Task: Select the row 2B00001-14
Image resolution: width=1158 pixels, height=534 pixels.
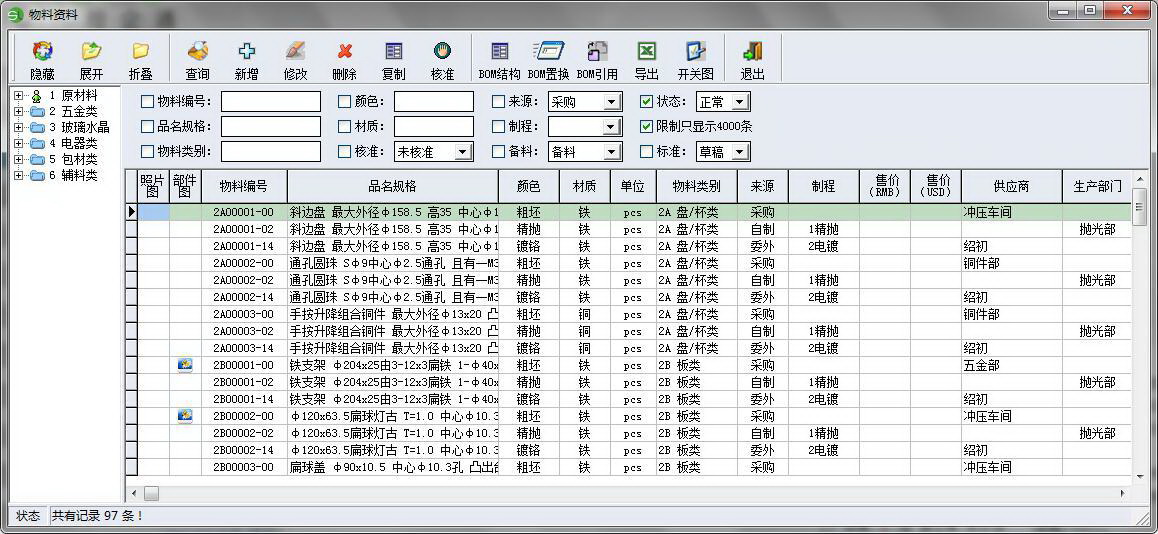Action: click(629, 399)
